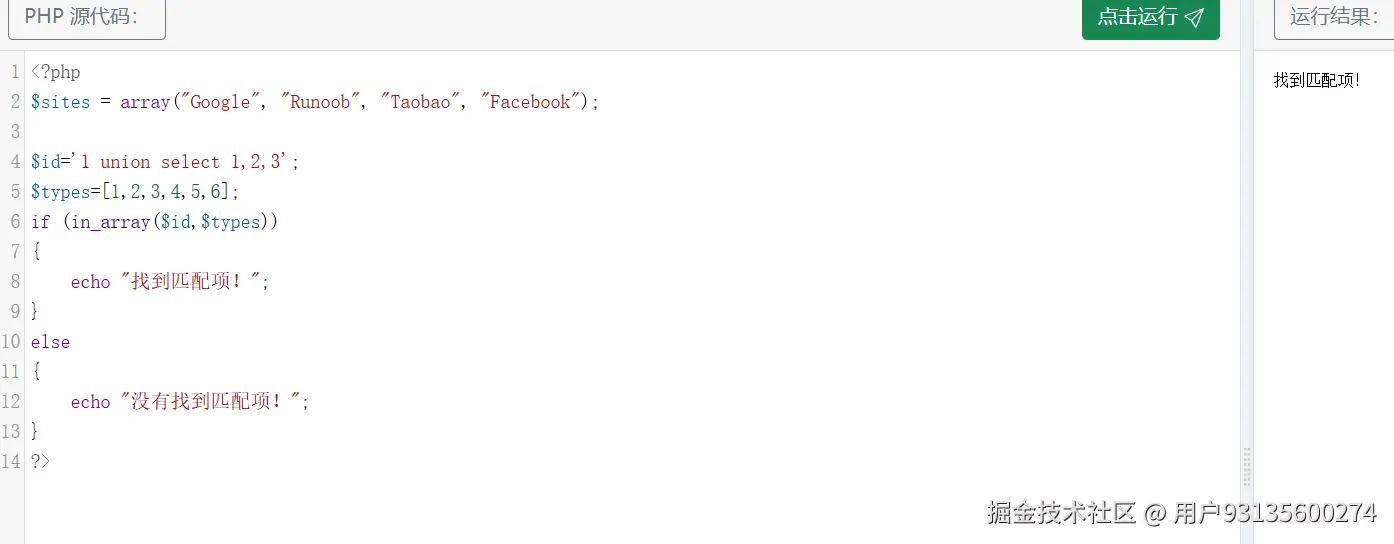
Task: Click the "Google" string in the code
Action: pos(220,102)
